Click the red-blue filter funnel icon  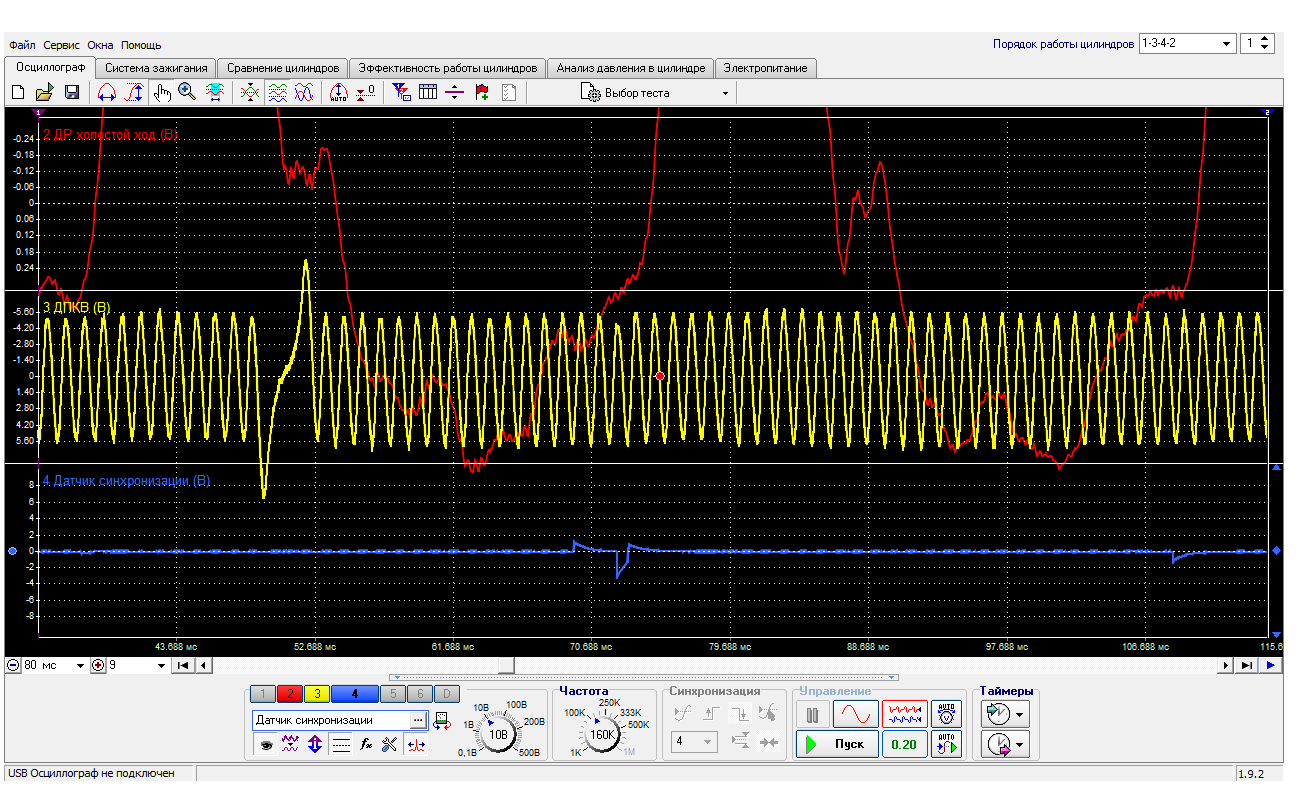click(x=401, y=93)
